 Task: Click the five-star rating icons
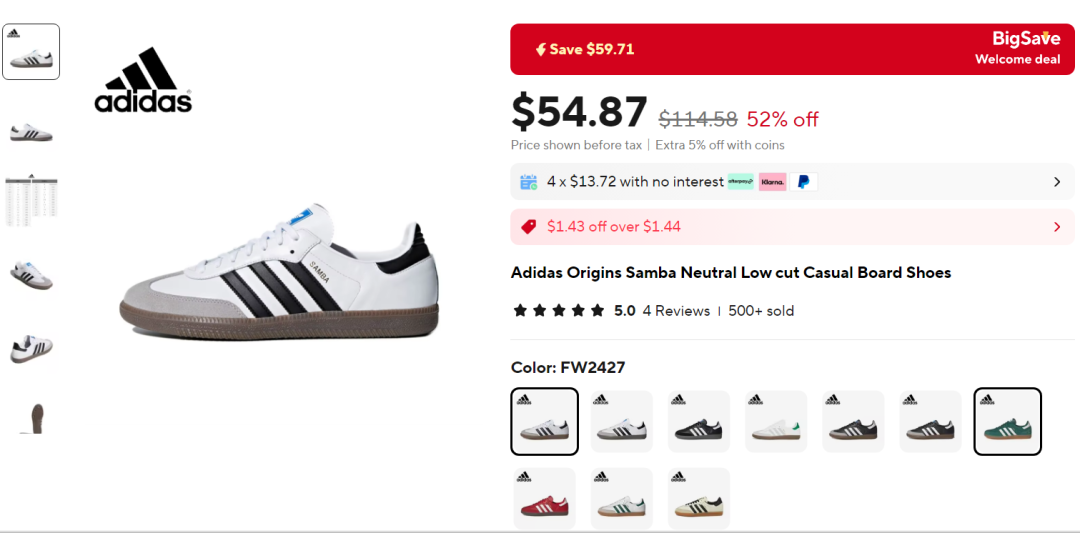559,311
